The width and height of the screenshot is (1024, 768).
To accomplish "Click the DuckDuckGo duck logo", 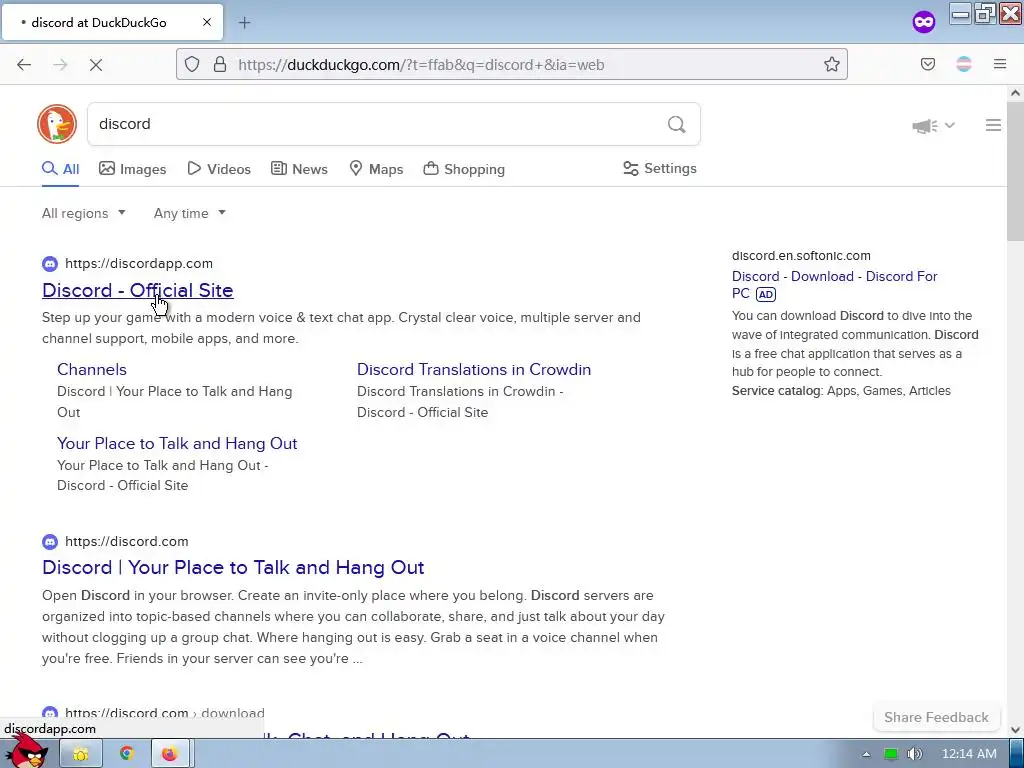I will coord(57,123).
